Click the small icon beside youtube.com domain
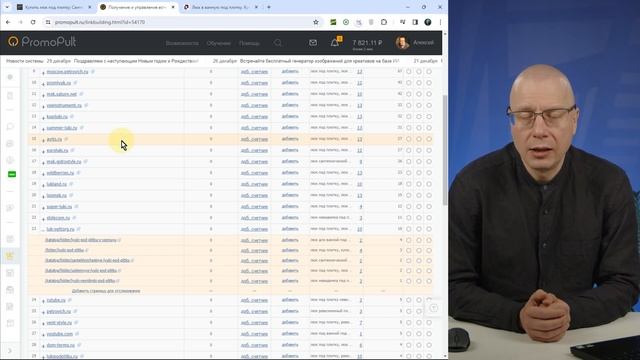This screenshot has width=640, height=360. coord(77,334)
